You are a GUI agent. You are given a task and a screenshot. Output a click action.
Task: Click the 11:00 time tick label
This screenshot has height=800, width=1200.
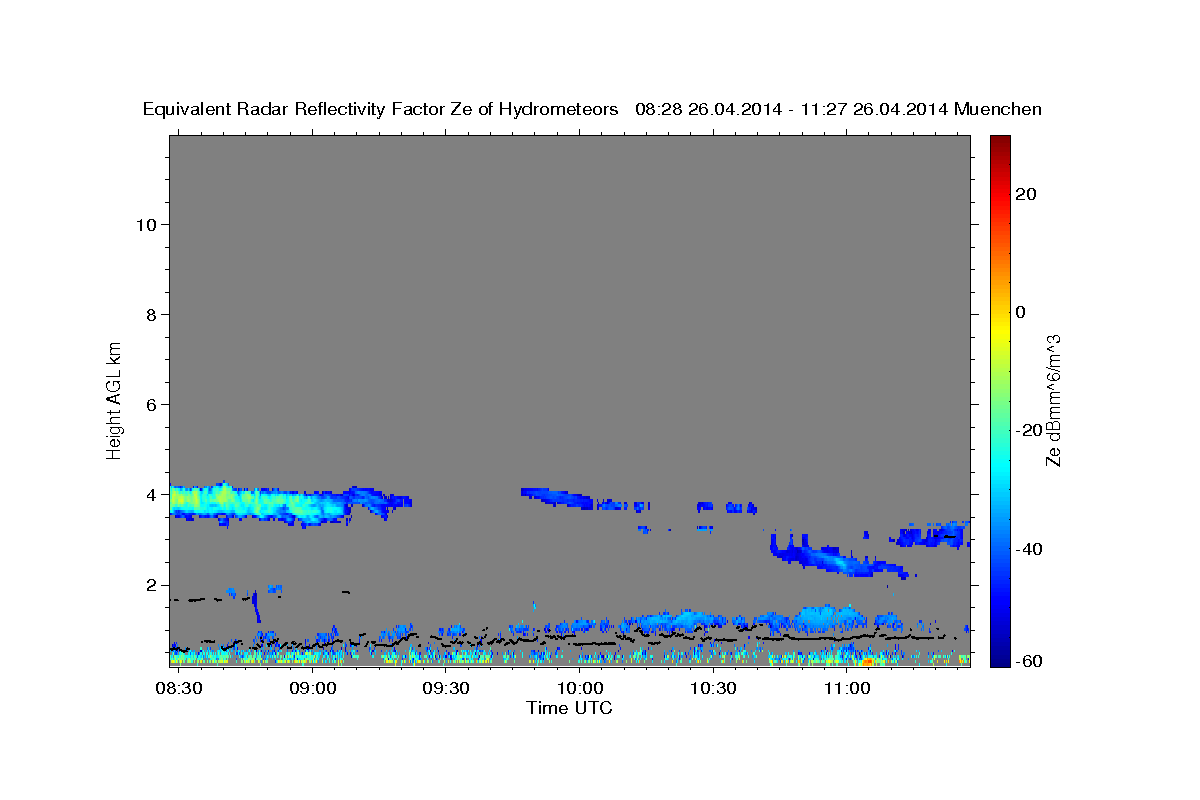coord(846,690)
